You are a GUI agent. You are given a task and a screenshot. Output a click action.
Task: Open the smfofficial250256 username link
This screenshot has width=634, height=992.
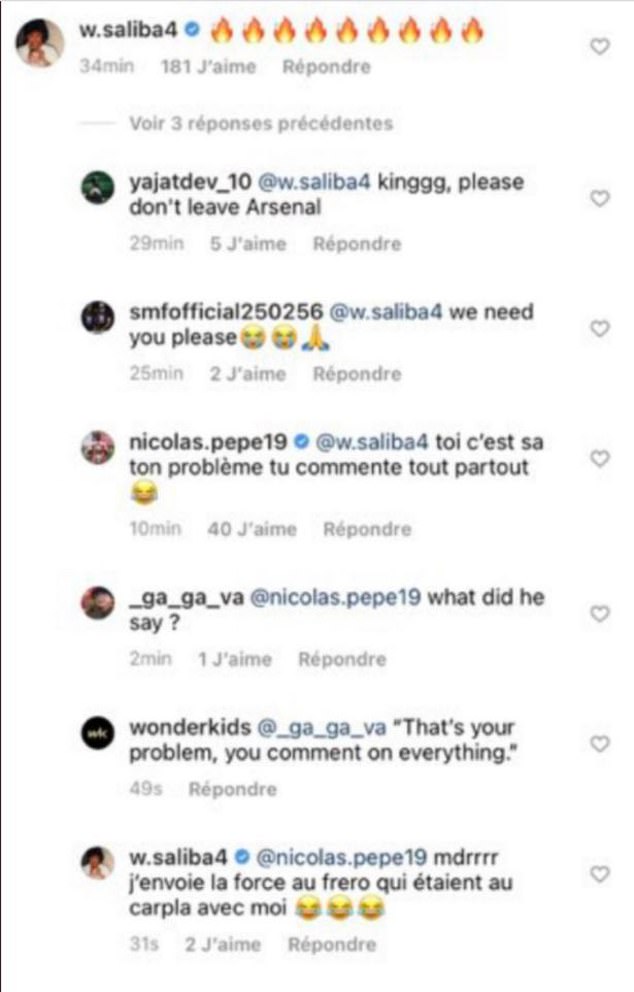[226, 312]
